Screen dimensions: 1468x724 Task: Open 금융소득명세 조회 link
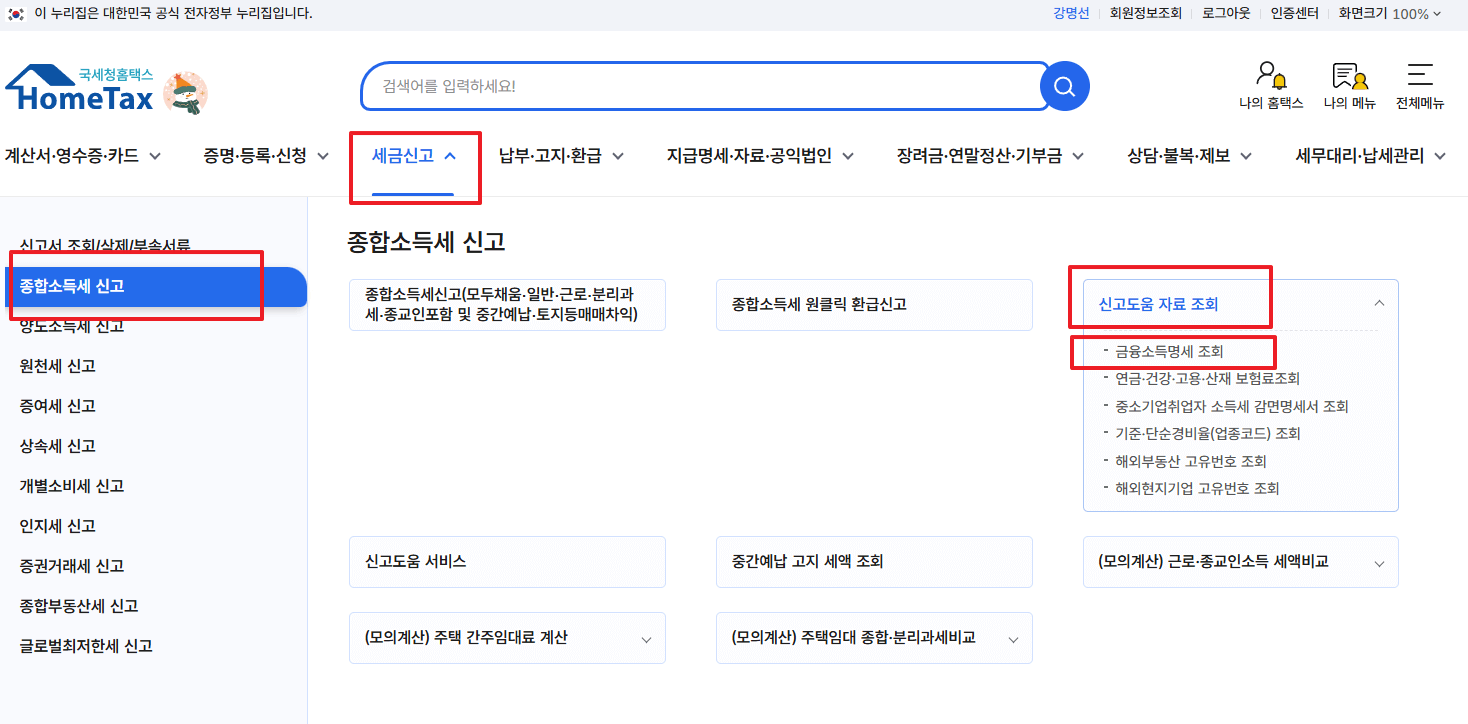(x=1171, y=352)
